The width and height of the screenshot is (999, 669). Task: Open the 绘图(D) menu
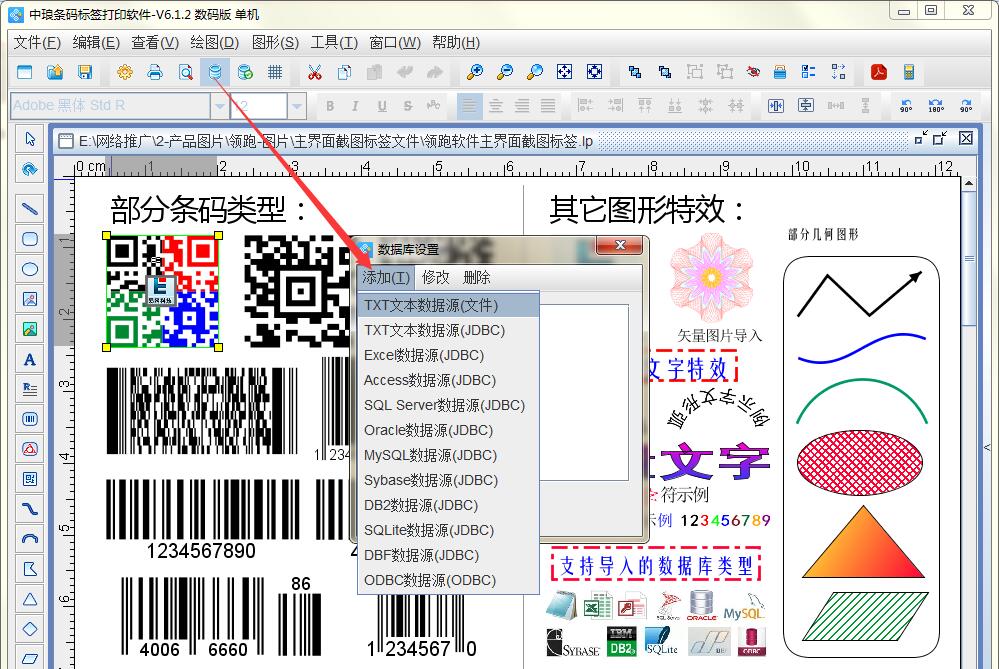point(215,43)
